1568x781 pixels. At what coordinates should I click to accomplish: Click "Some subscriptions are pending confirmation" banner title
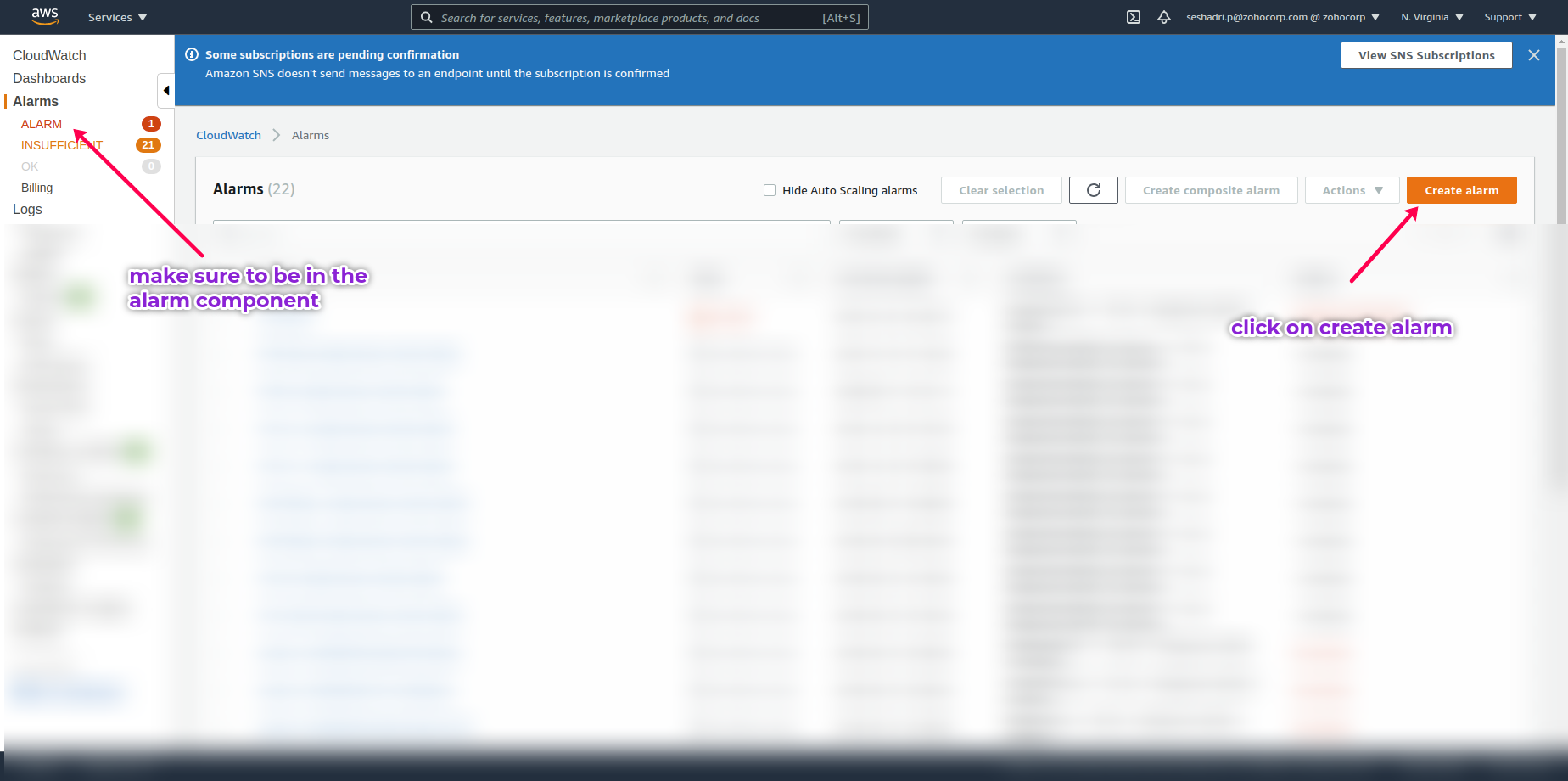coord(332,54)
